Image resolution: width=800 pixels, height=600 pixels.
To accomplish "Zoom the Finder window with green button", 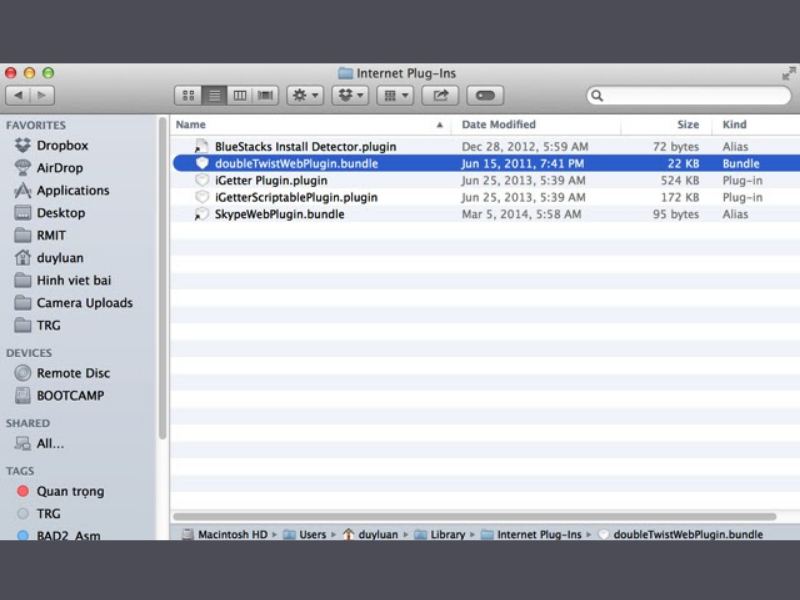I will click(x=48, y=73).
